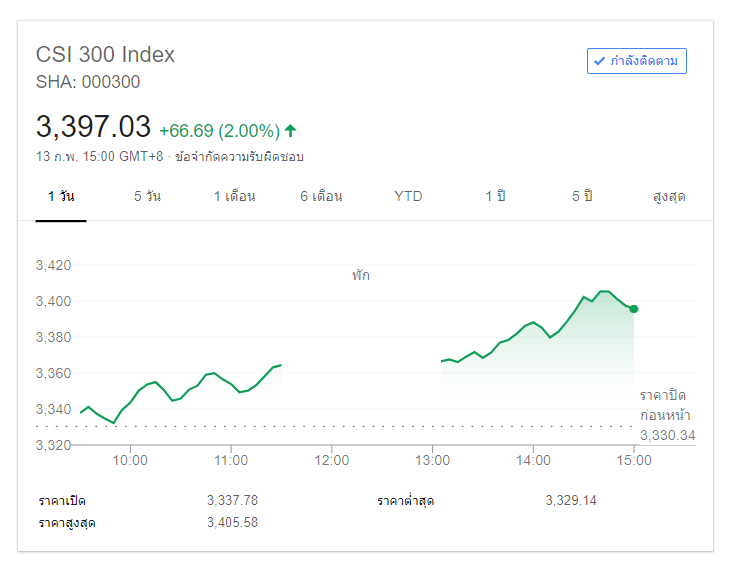The image size is (736, 571).
Task: Toggle the กำลังติดตาม follow button
Action: (637, 61)
